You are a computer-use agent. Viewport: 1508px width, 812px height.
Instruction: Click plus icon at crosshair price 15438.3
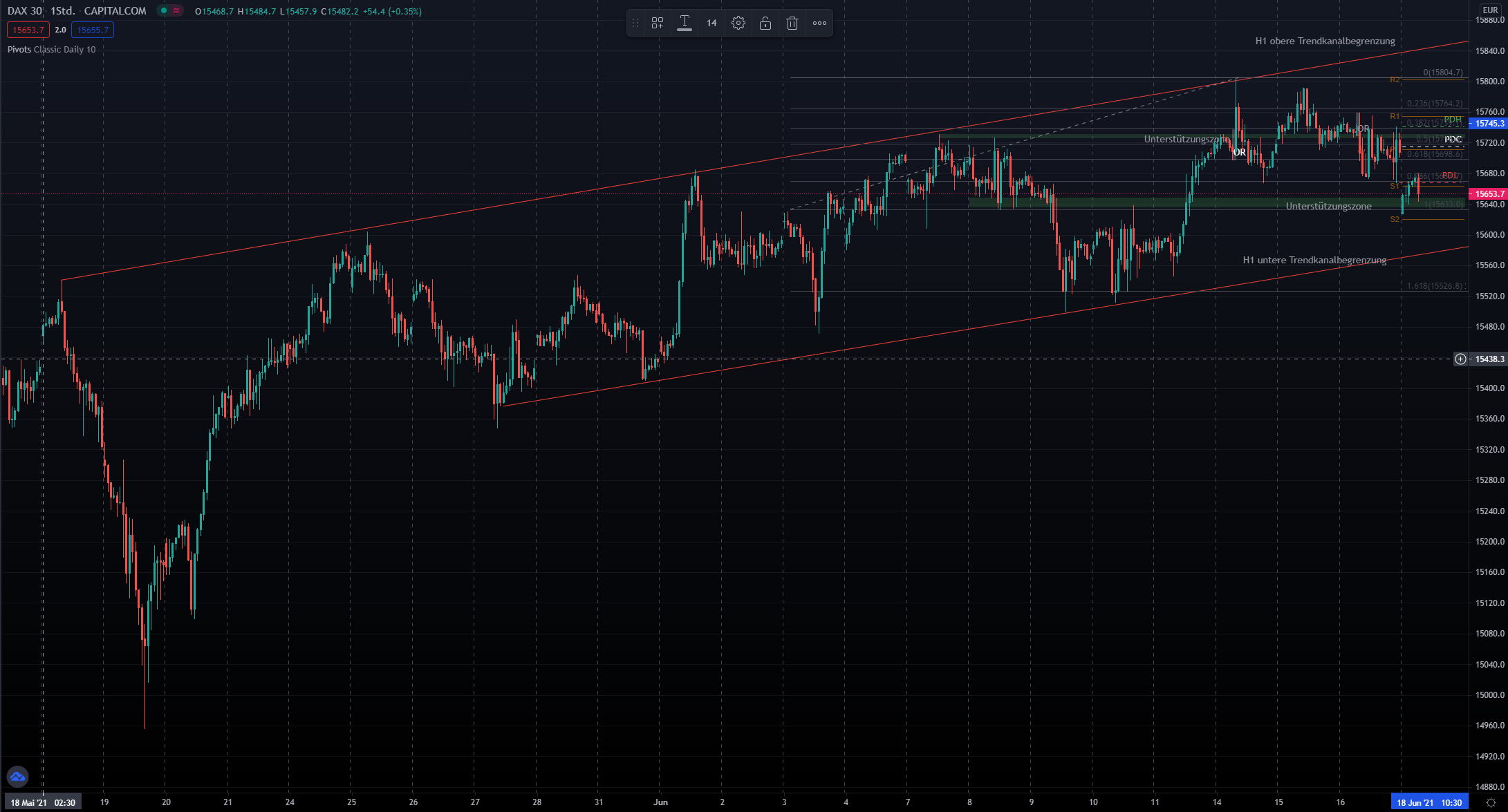[1460, 359]
